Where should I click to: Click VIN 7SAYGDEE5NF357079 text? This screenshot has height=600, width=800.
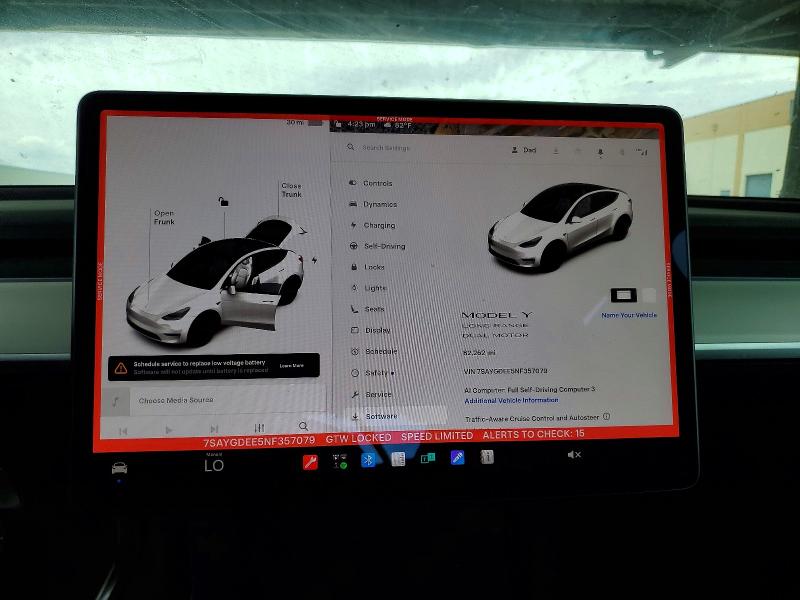[x=505, y=371]
